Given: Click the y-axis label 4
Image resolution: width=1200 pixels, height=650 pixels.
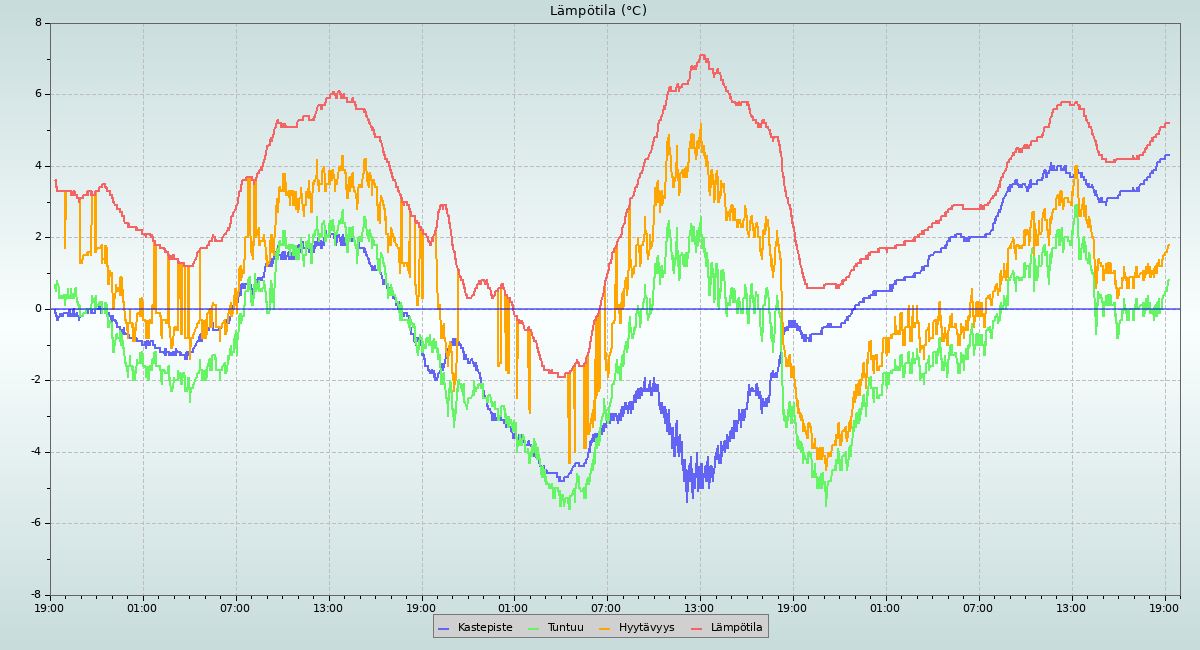Looking at the screenshot, I should pos(38,166).
